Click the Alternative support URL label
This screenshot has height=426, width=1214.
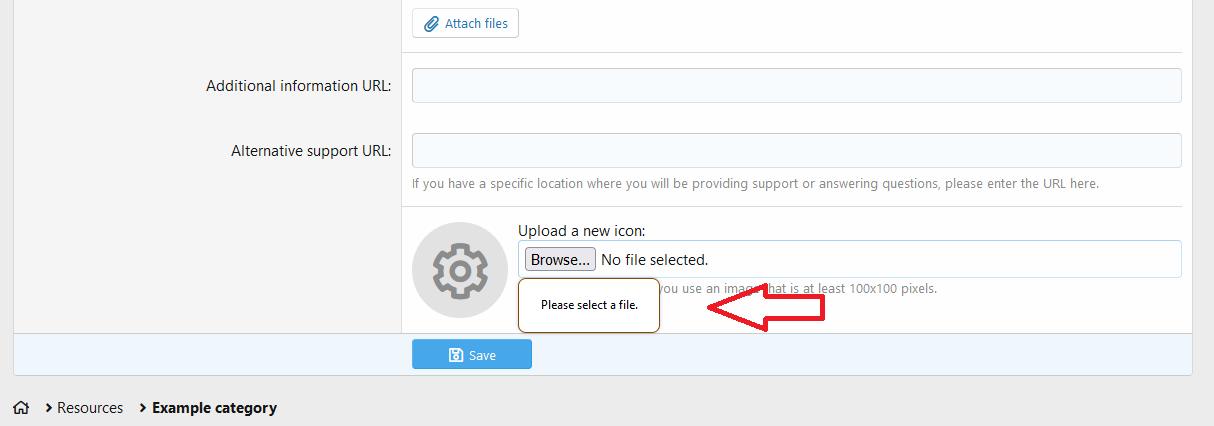(x=311, y=151)
